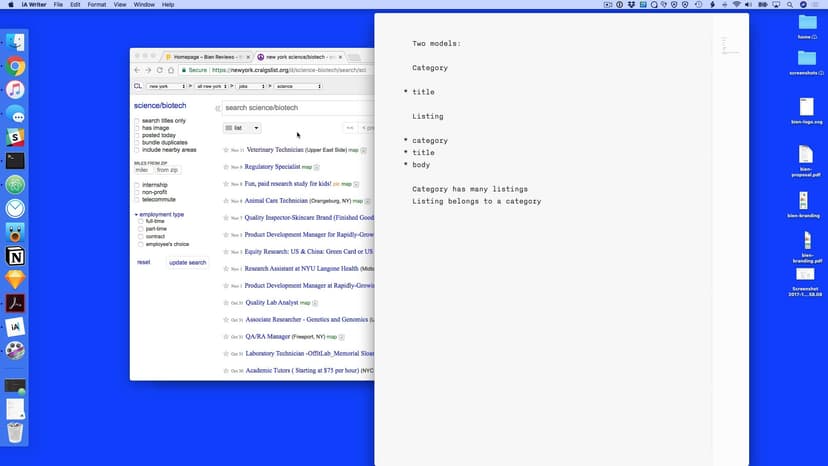Open the Format menu in menu bar
Screen dimensions: 828x466
pyautogui.click(x=96, y=5)
